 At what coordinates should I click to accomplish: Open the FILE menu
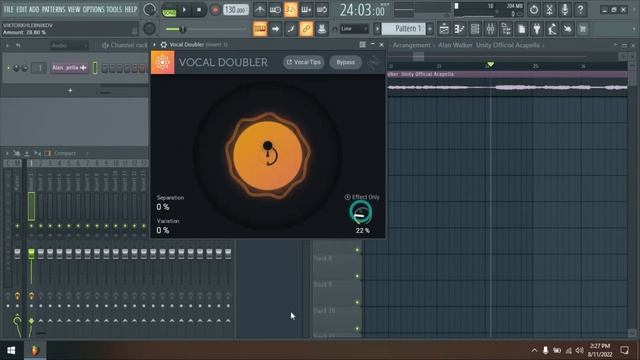(x=8, y=9)
